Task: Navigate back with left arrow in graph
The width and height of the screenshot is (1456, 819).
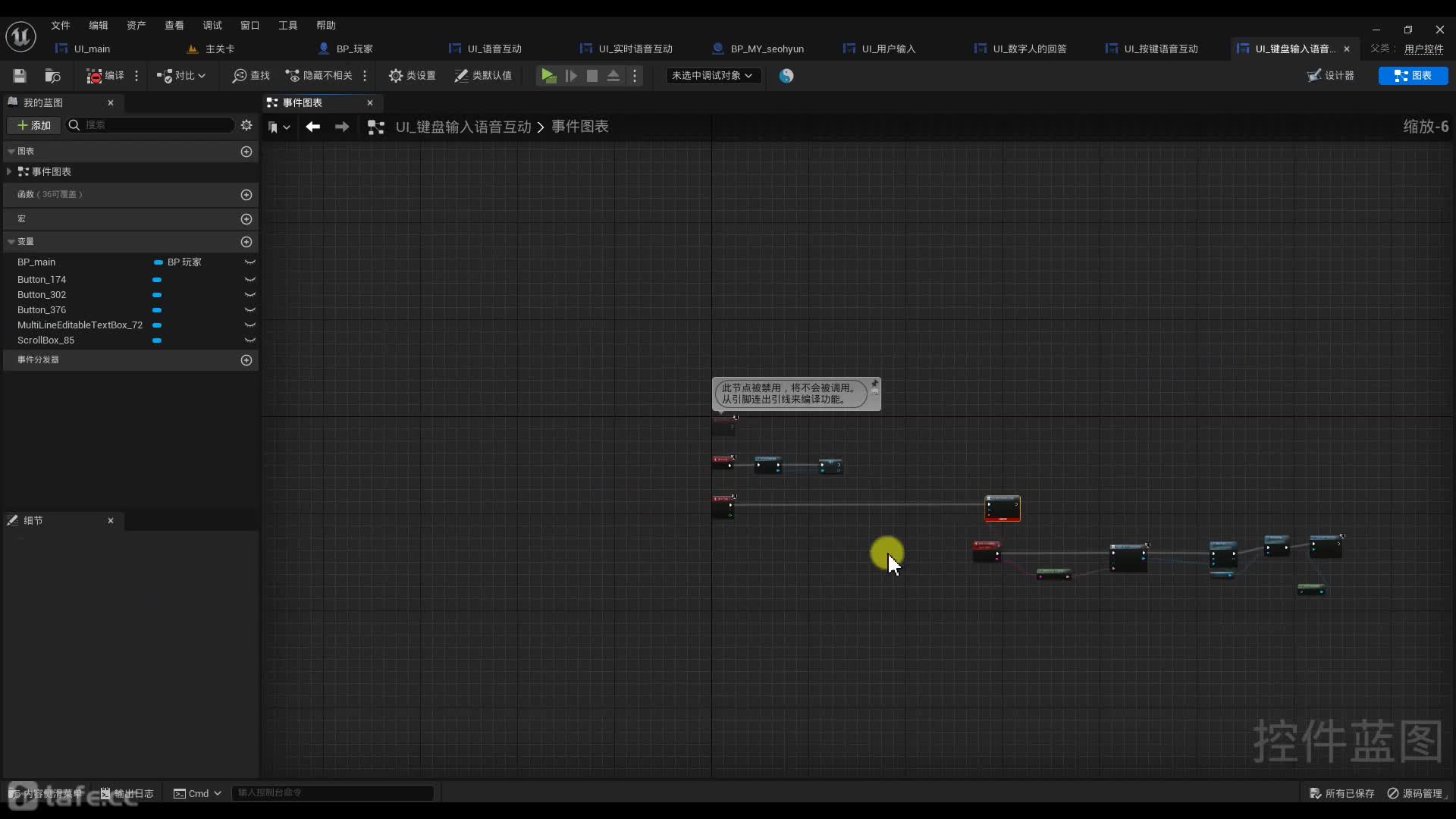Action: (x=312, y=127)
